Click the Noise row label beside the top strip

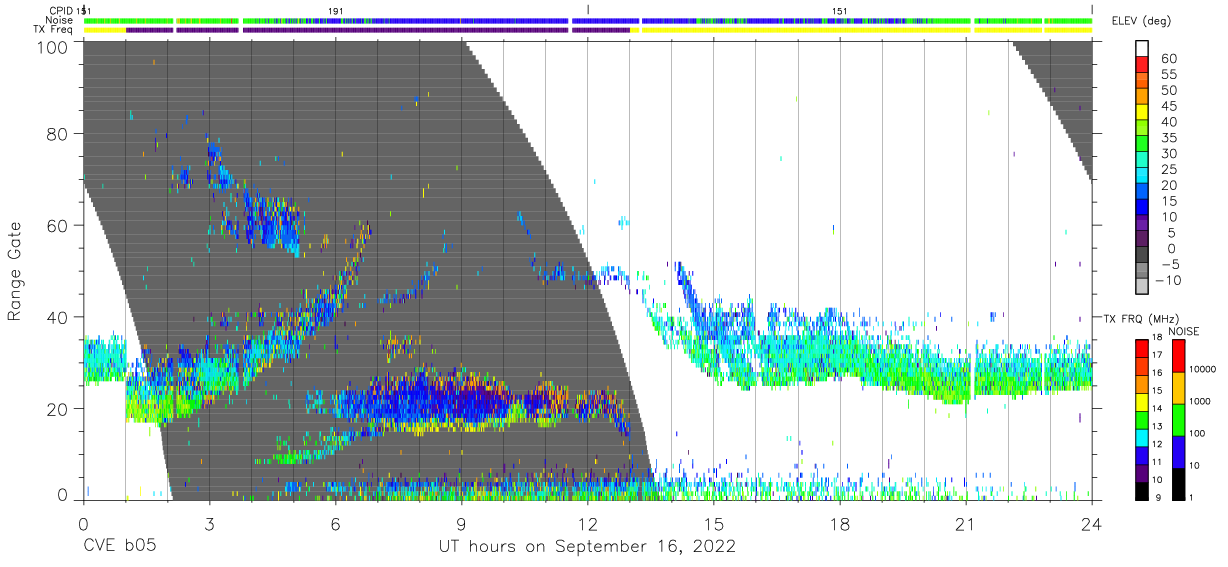59,20
